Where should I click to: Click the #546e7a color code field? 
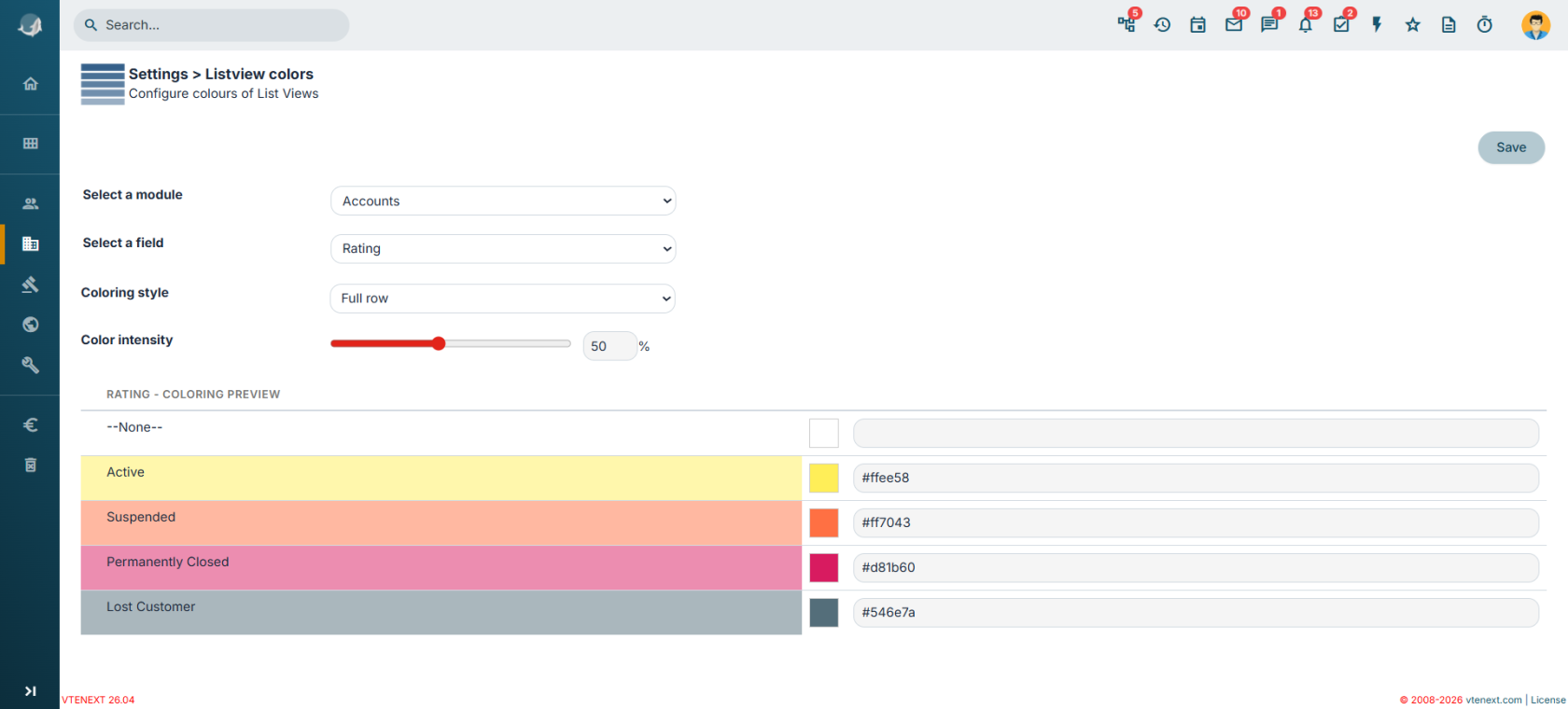pyautogui.click(x=1196, y=612)
